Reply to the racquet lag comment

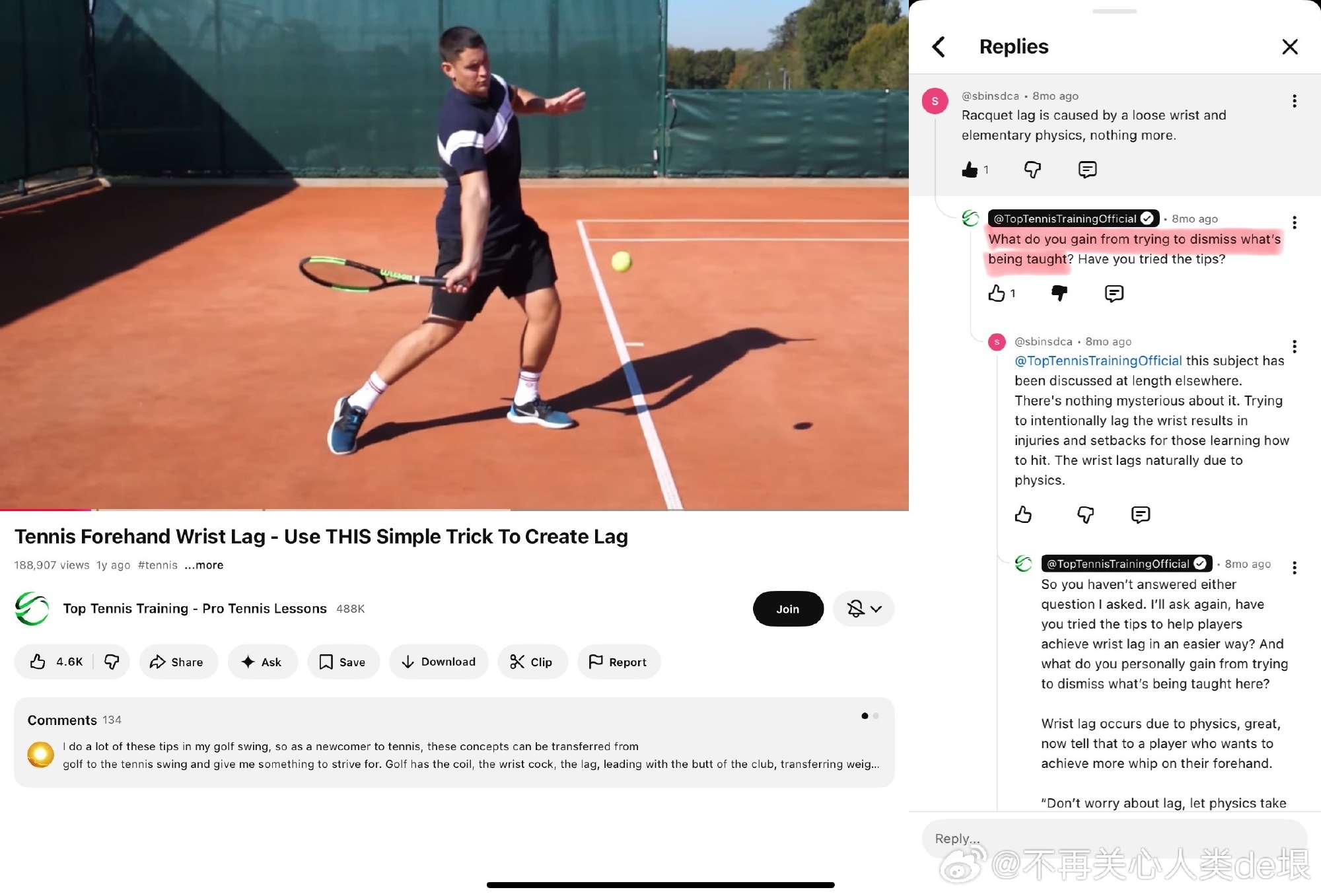[1087, 170]
